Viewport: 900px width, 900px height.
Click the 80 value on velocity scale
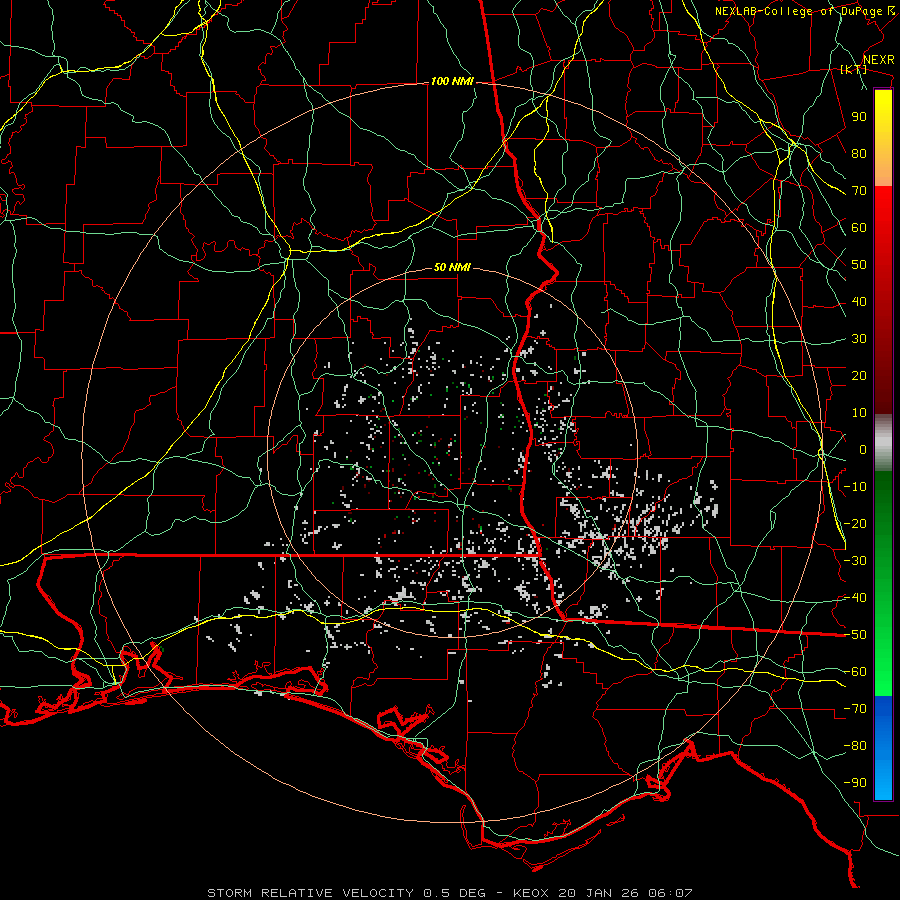point(859,154)
